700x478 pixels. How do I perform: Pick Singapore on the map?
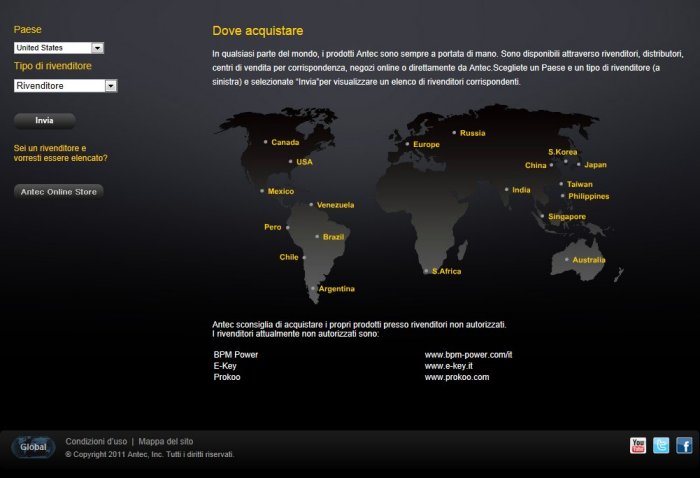tap(567, 217)
